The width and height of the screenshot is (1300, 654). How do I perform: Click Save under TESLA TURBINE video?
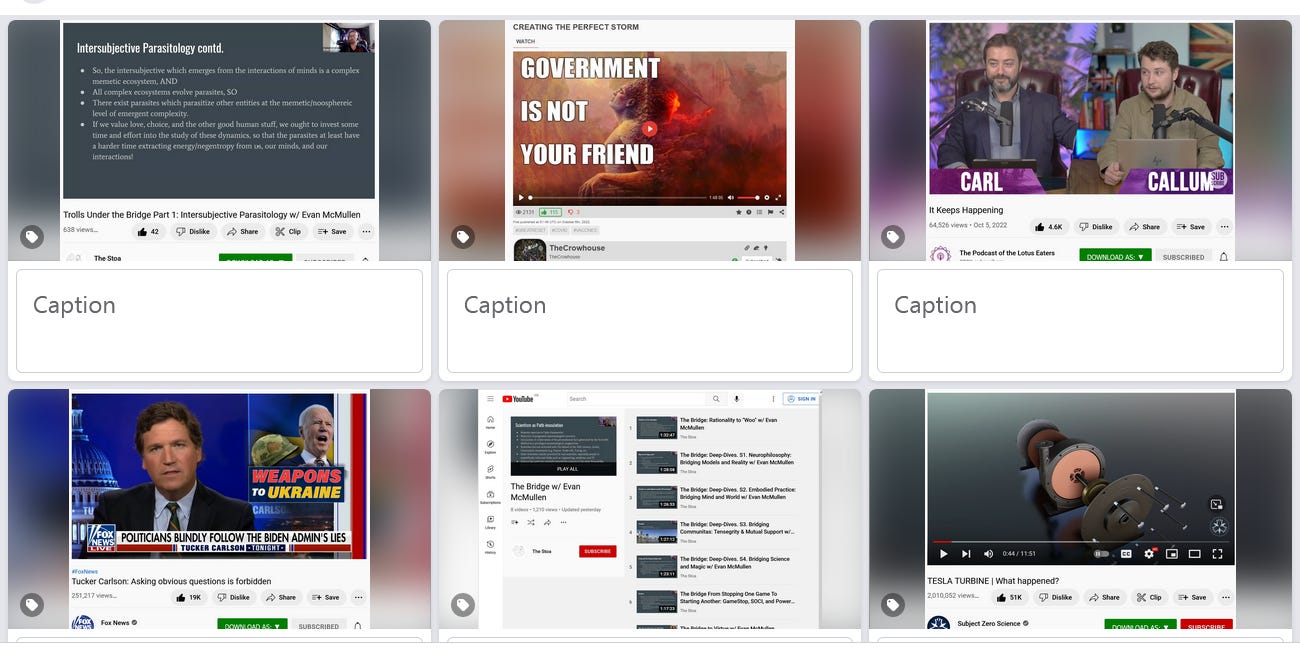coord(1191,597)
